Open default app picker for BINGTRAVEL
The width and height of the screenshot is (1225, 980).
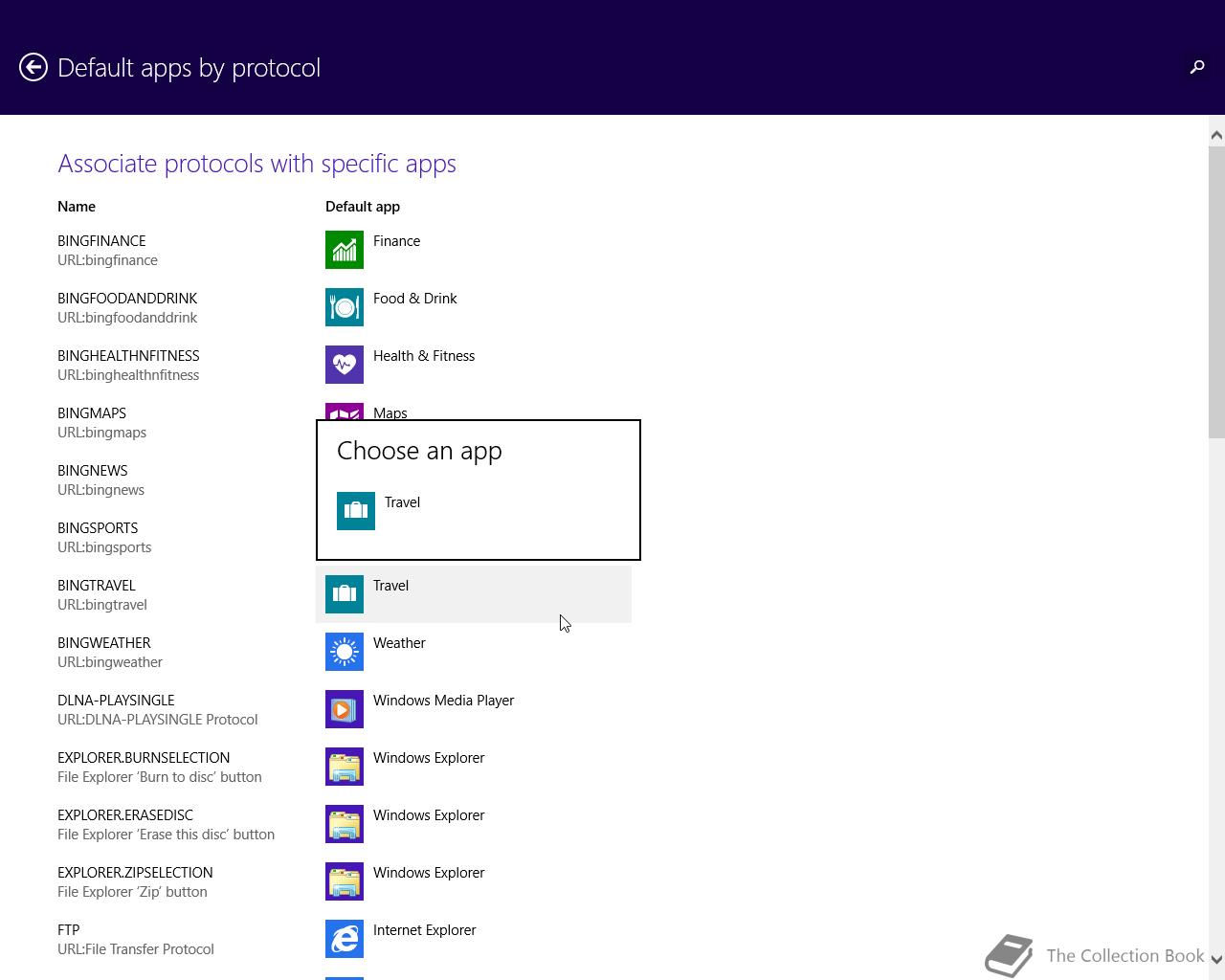click(x=473, y=594)
